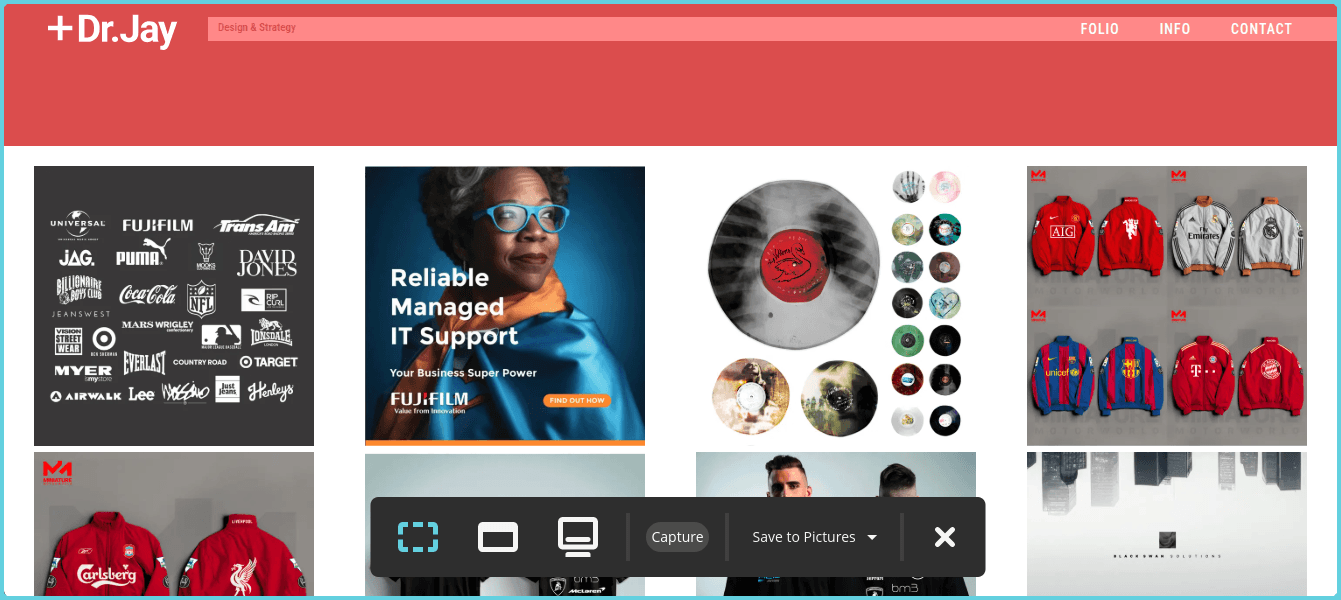
Task: Open the Fujifilm Reliable Managed IT Support thumbnail
Action: pyautogui.click(x=505, y=306)
